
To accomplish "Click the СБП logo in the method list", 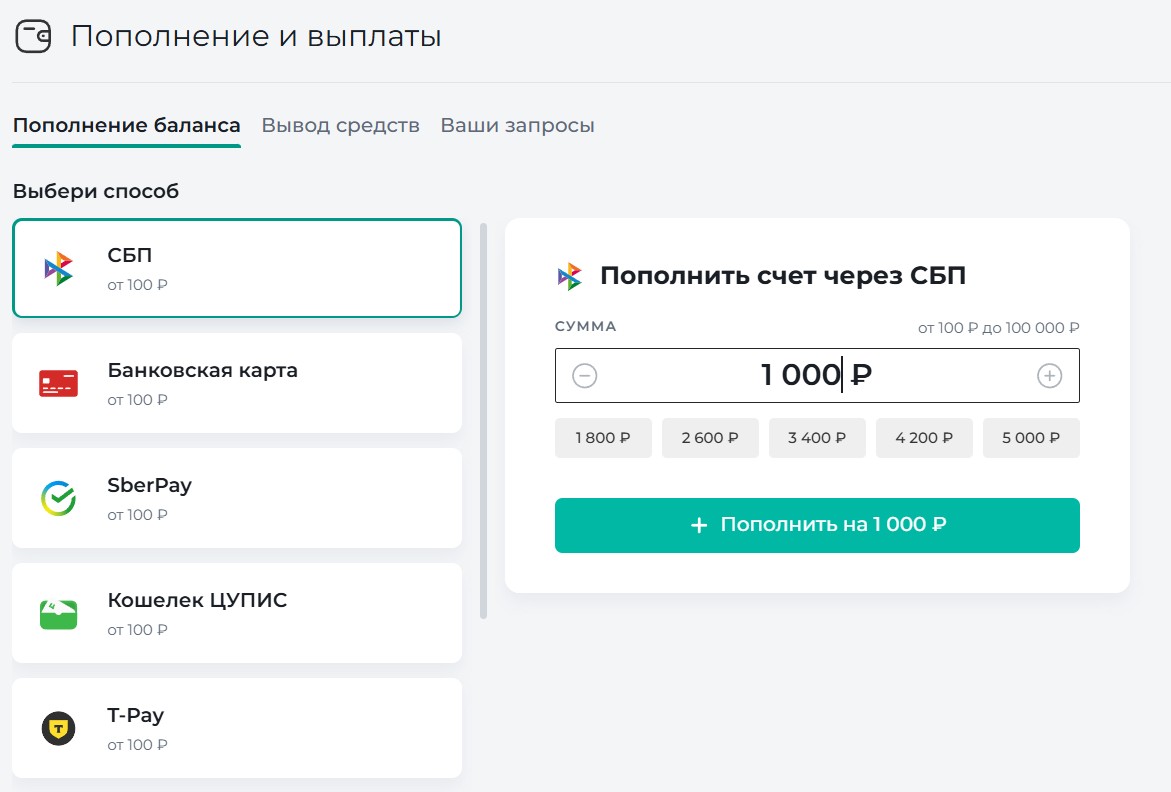I will (x=58, y=268).
